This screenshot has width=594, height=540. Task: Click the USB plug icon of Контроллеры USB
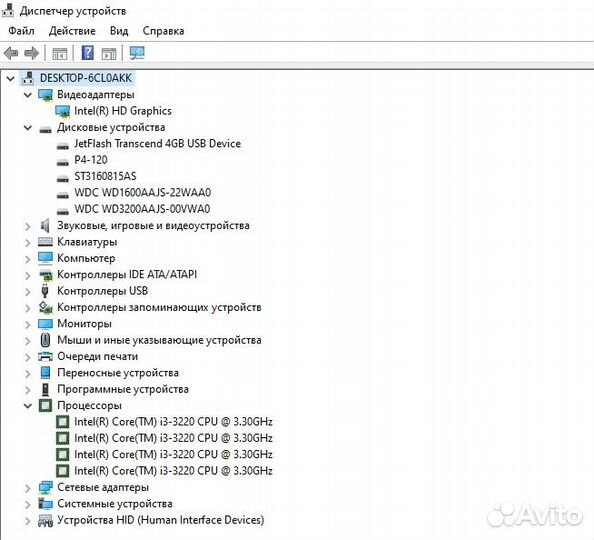tap(45, 291)
